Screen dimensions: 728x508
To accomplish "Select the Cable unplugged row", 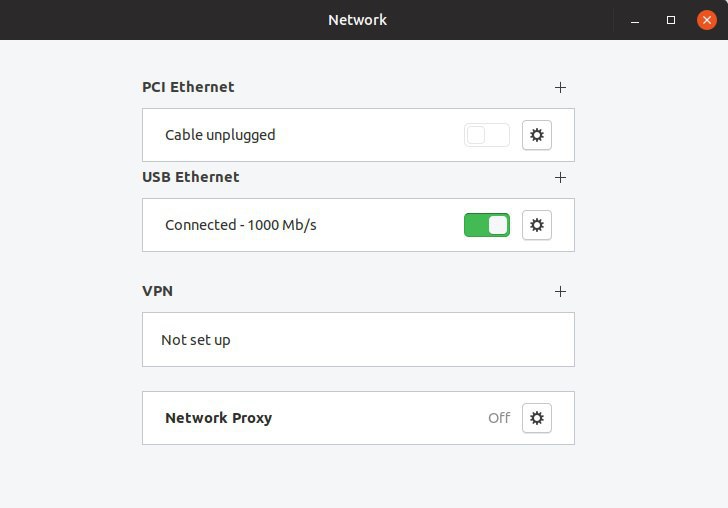I will point(358,135).
